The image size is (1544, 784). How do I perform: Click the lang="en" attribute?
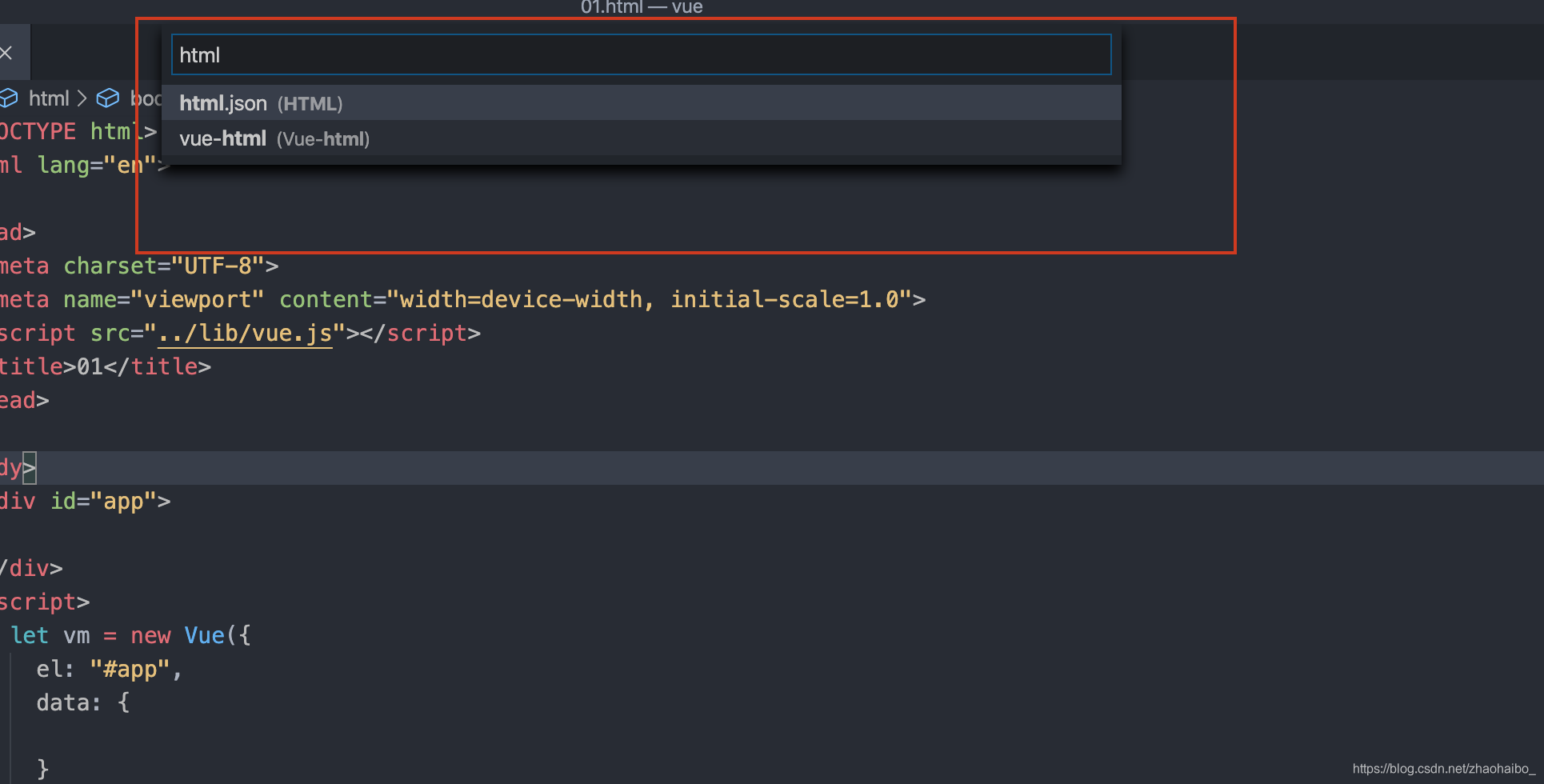coord(96,165)
